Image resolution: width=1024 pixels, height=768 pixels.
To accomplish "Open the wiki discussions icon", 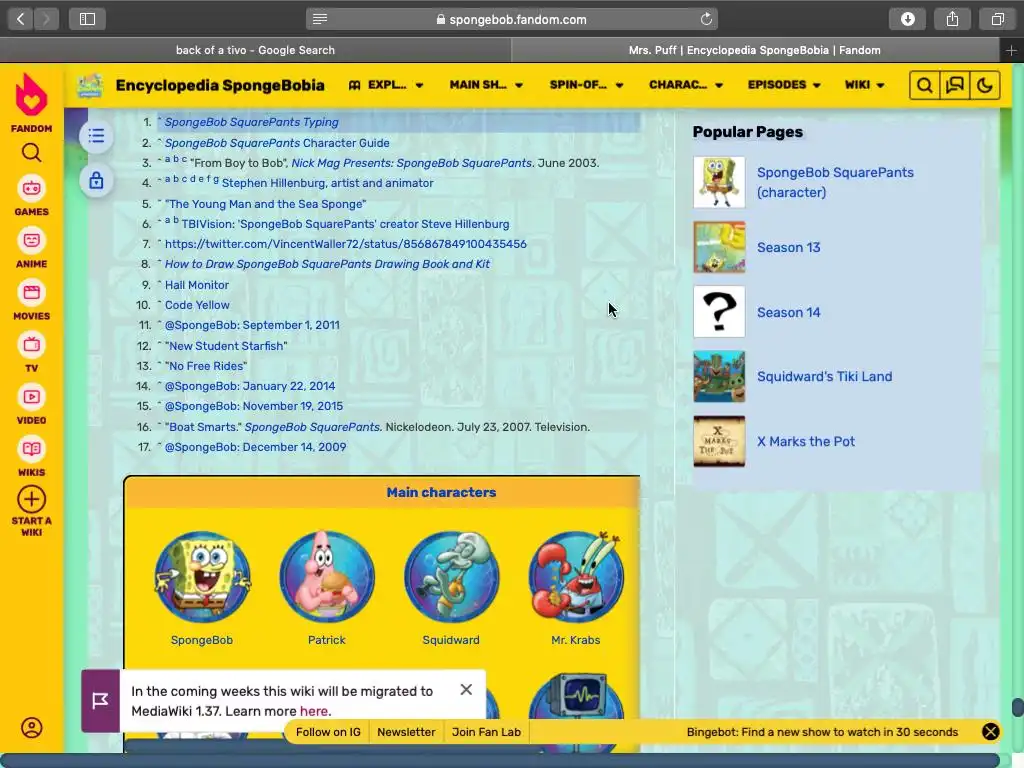I will [955, 86].
